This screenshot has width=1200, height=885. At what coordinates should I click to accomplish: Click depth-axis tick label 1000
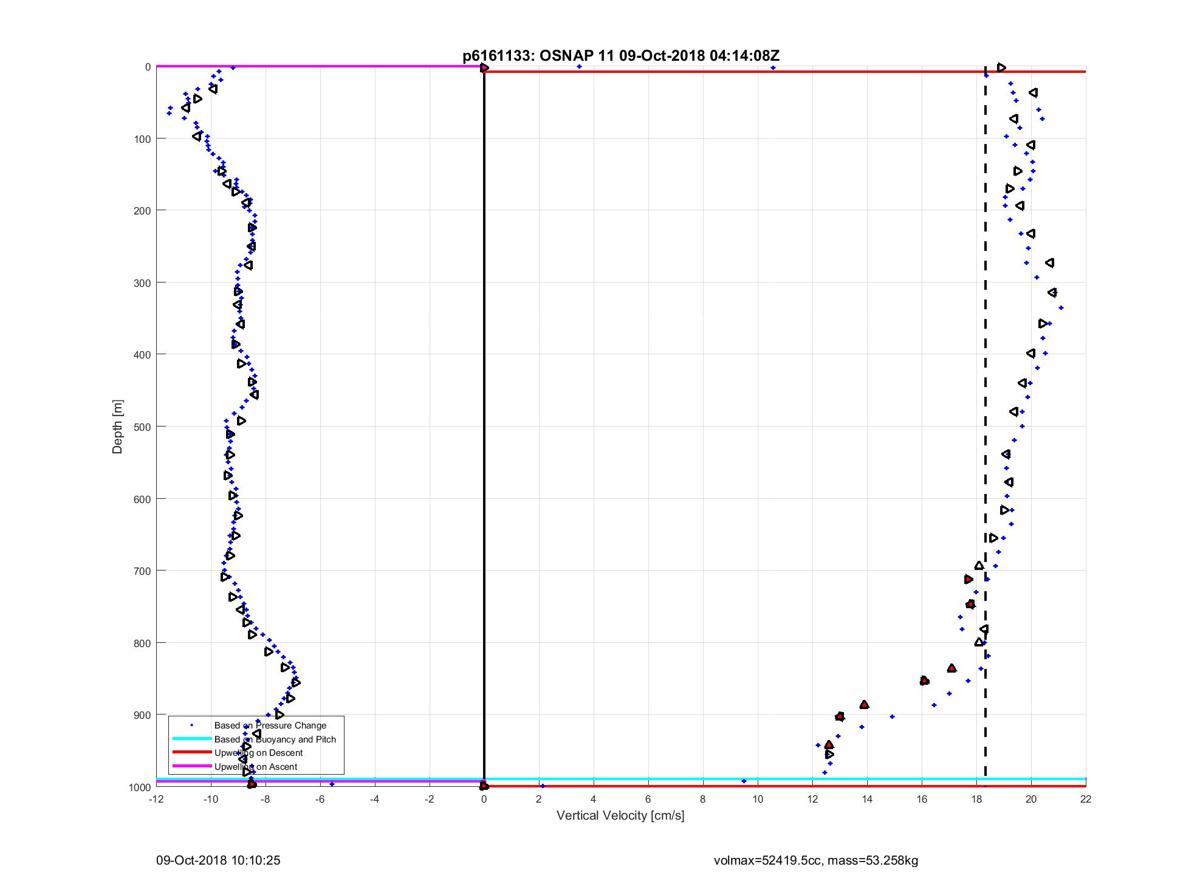pyautogui.click(x=138, y=787)
